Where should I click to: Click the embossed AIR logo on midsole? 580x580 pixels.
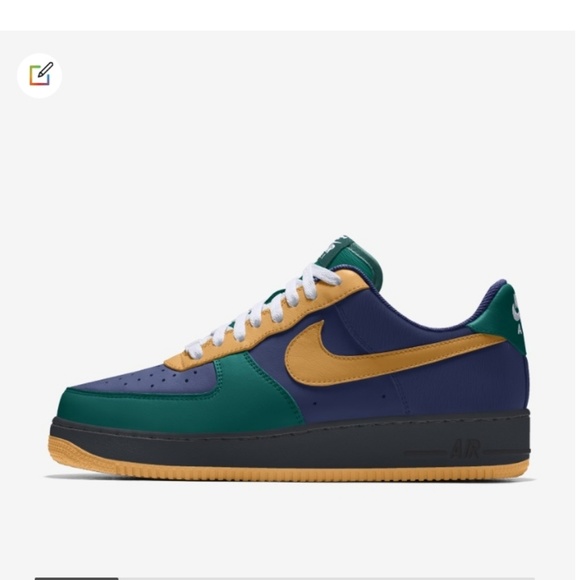(466, 449)
